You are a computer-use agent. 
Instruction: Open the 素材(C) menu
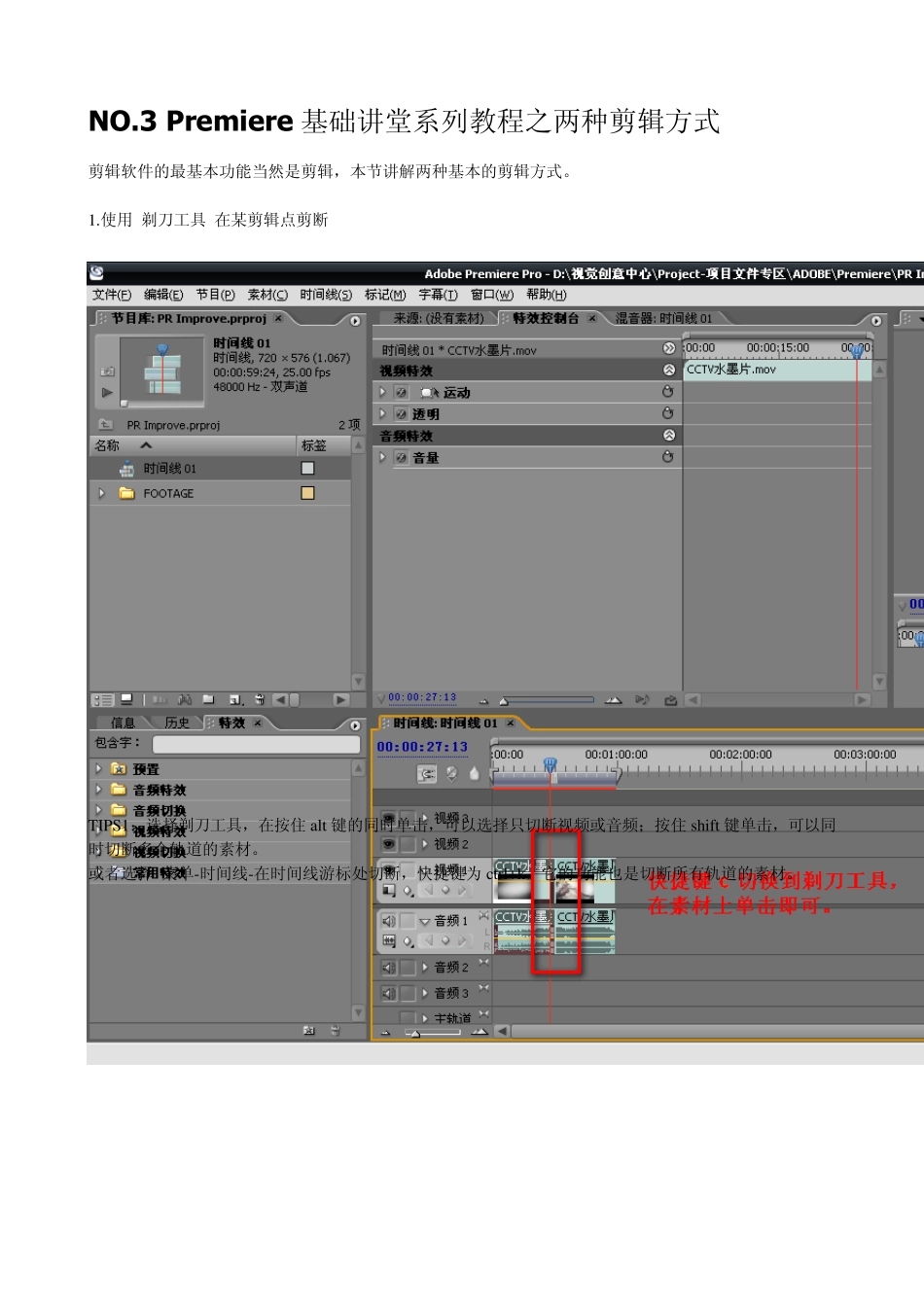(267, 295)
